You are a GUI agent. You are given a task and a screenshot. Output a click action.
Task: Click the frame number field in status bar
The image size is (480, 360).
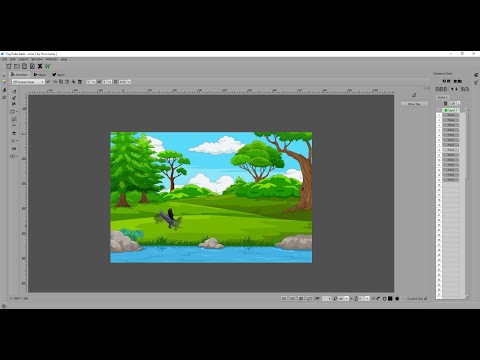(327, 298)
